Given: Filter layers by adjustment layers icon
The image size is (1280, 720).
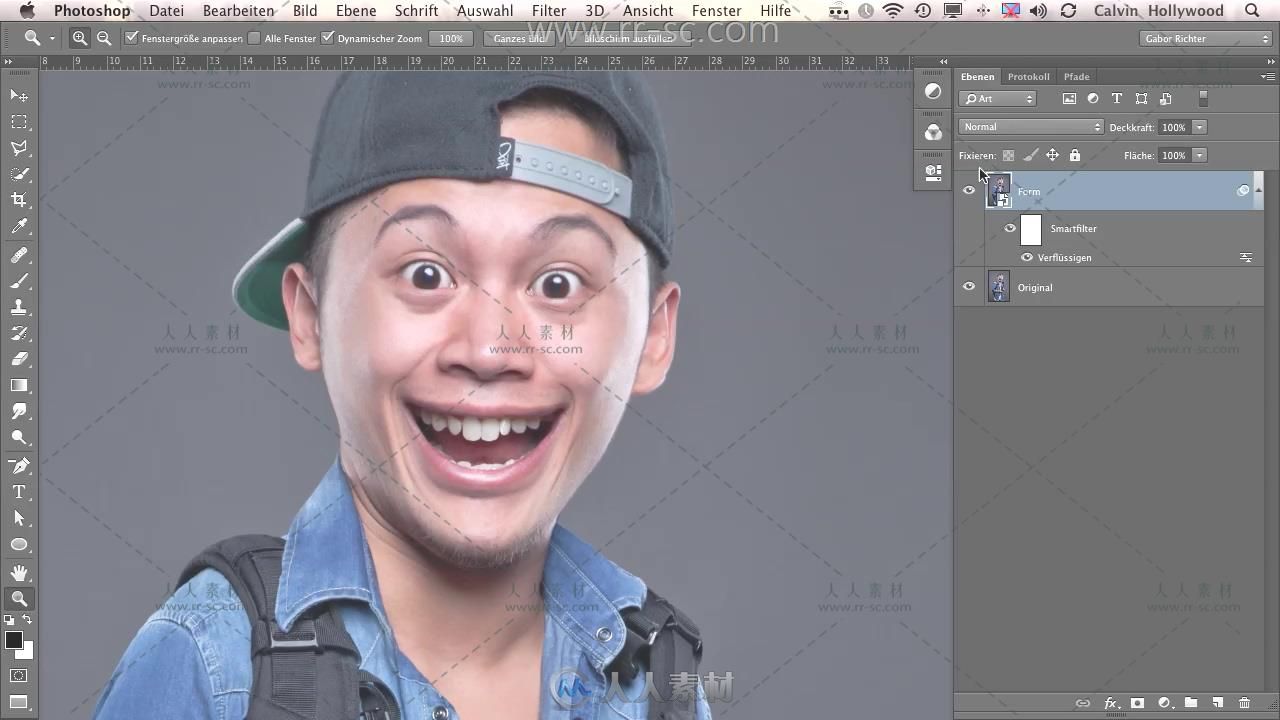Looking at the screenshot, I should coord(1093,99).
